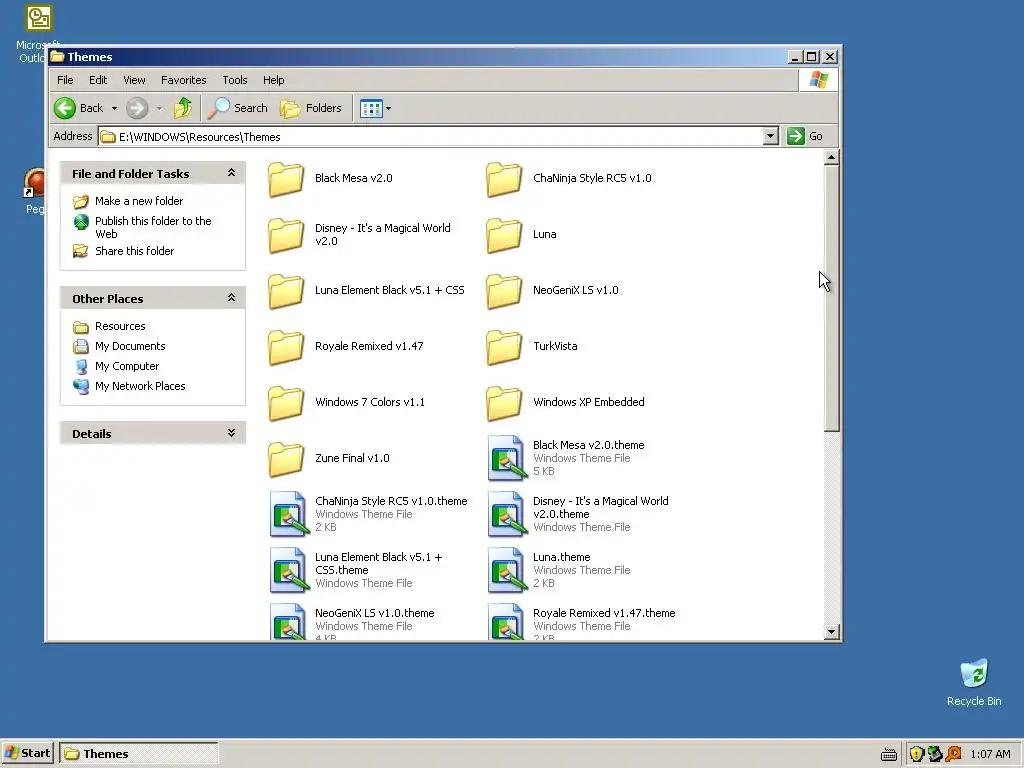Image resolution: width=1024 pixels, height=768 pixels.
Task: Click the keyboard icon in system tray
Action: coord(889,755)
